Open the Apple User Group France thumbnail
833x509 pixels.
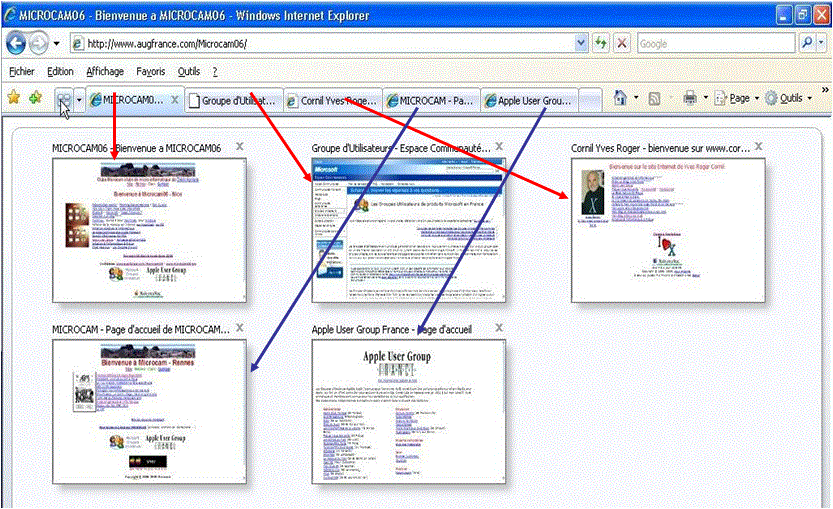(409, 412)
